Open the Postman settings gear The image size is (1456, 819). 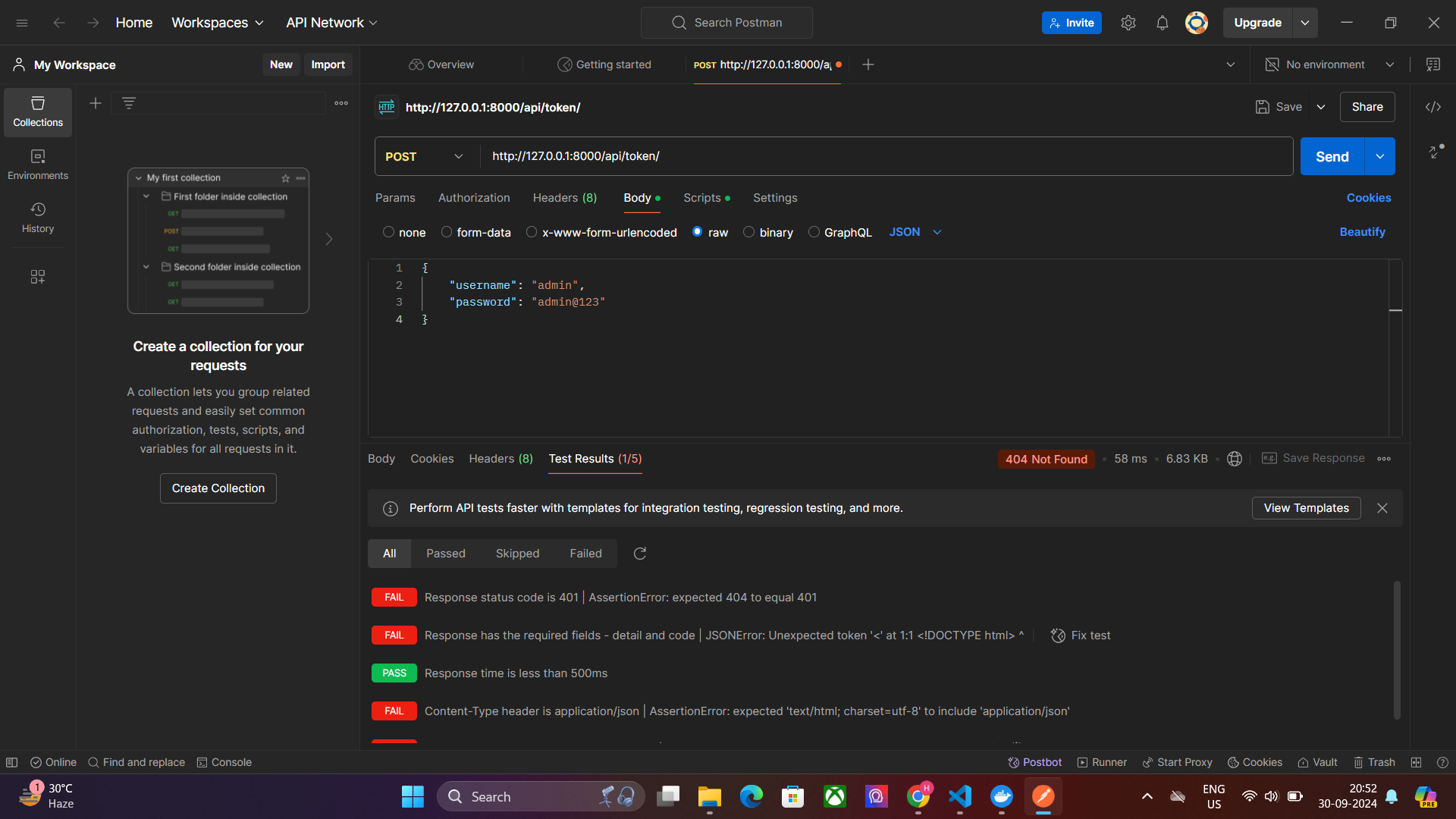[1128, 23]
